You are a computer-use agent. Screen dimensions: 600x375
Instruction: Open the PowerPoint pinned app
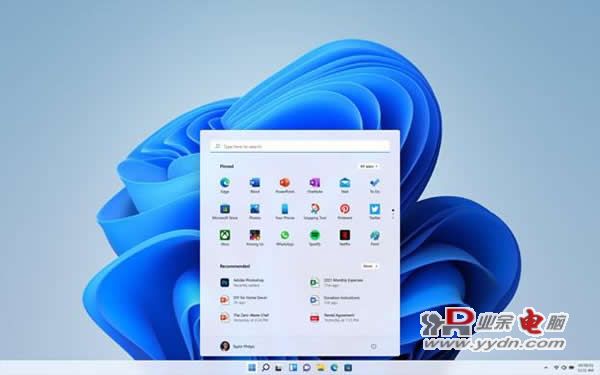point(285,184)
